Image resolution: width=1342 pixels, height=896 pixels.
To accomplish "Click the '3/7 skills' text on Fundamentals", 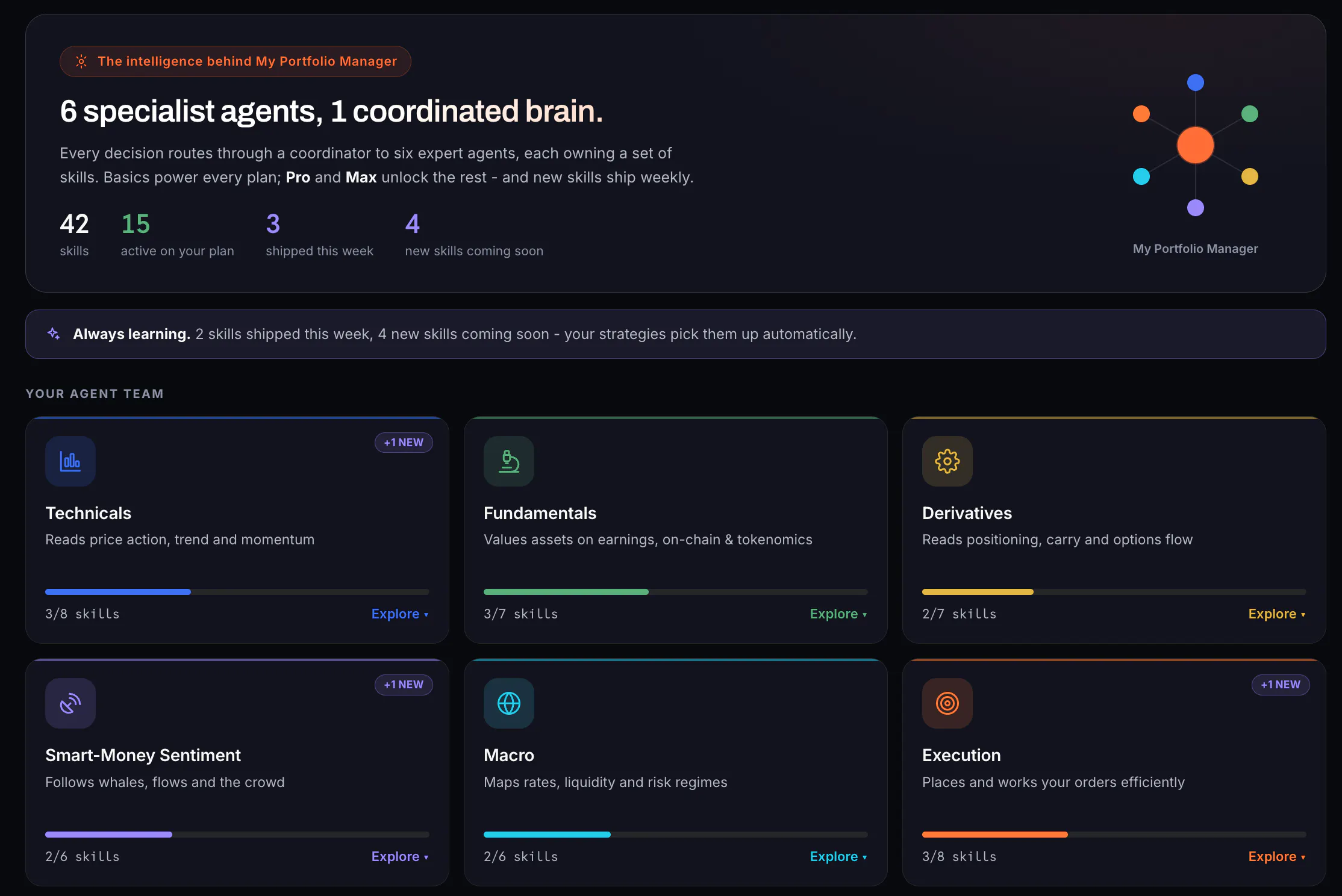I will 521,614.
